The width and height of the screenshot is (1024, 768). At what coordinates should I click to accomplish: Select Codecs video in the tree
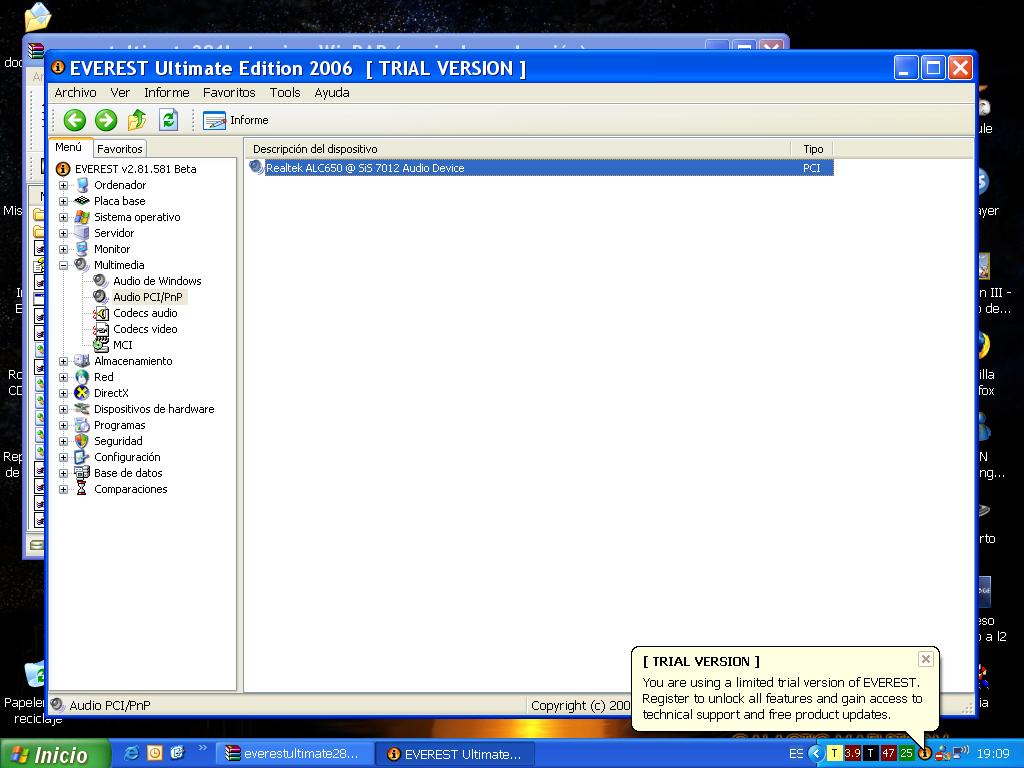click(145, 329)
